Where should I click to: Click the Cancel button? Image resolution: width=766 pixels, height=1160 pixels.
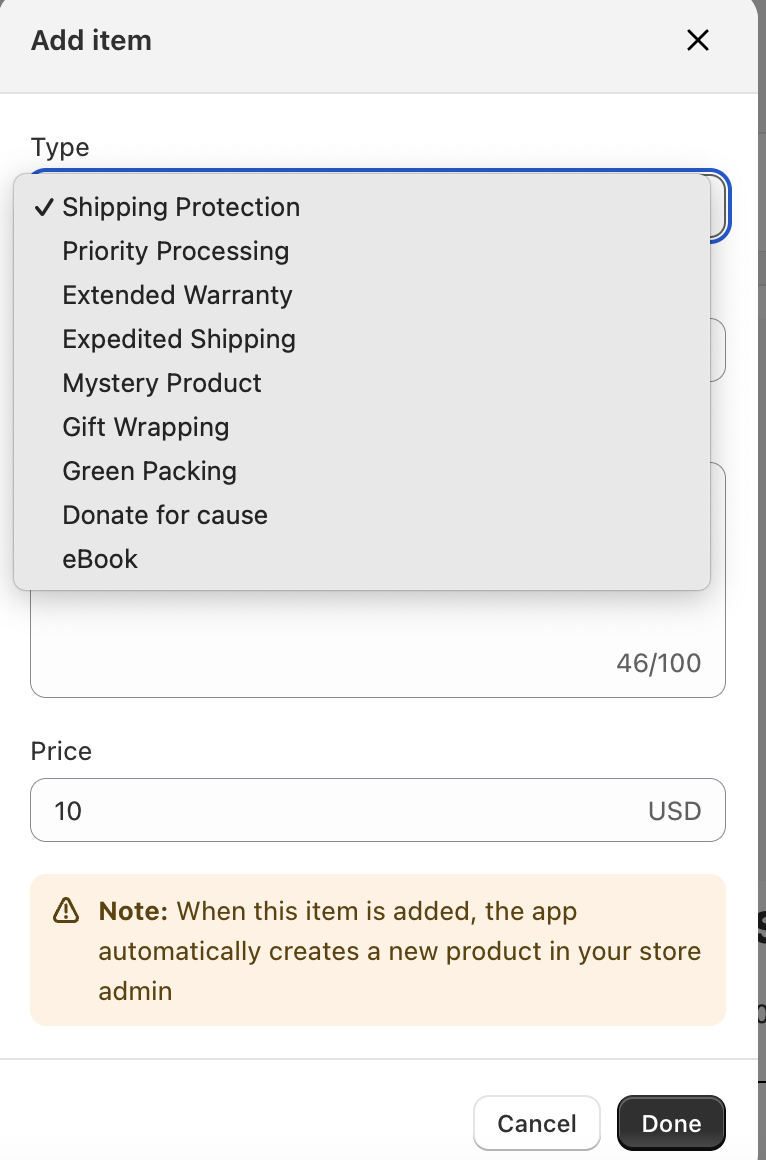click(x=537, y=1123)
